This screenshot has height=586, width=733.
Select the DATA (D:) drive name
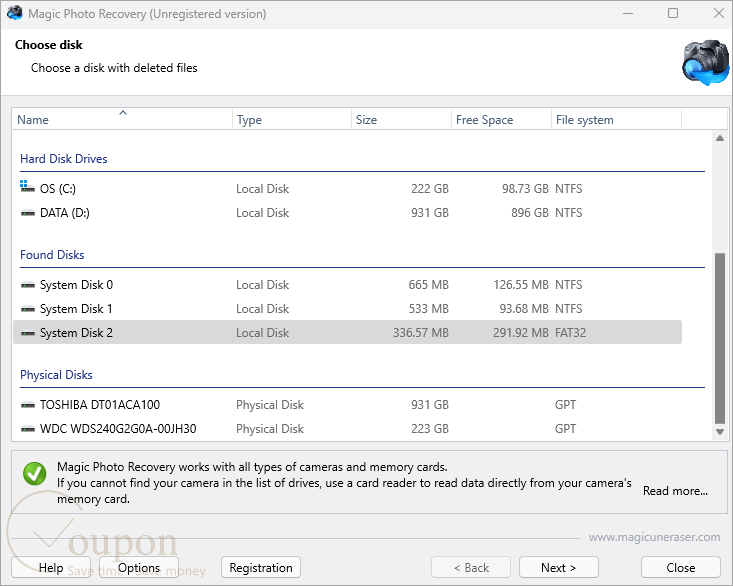(x=65, y=213)
